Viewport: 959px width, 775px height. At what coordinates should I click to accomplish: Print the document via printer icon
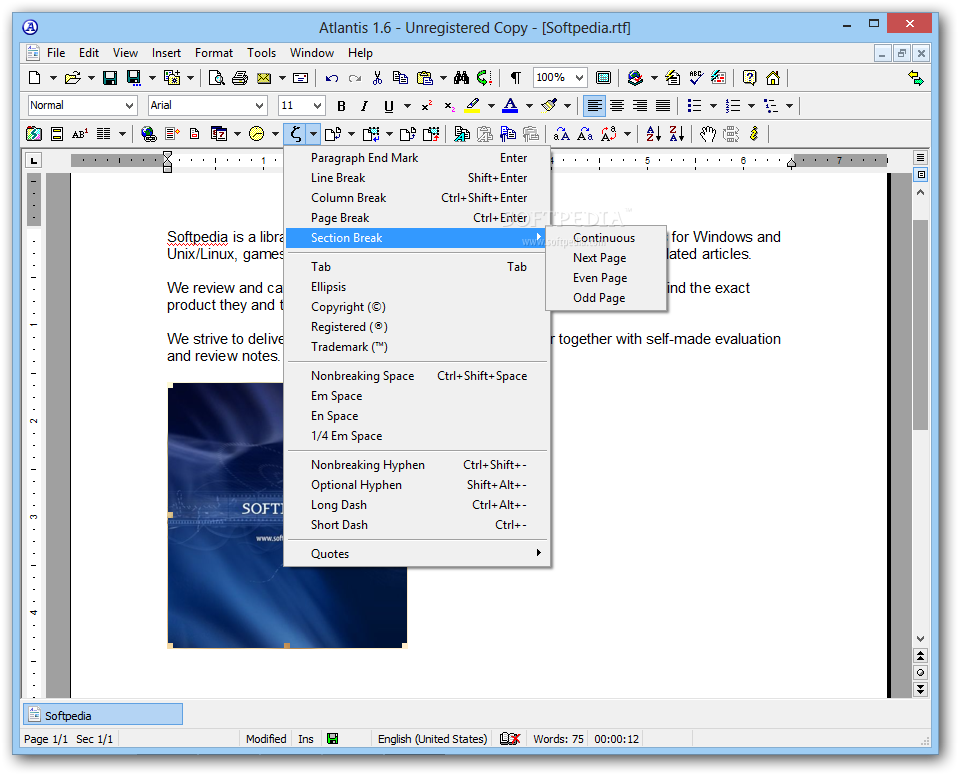[x=240, y=78]
